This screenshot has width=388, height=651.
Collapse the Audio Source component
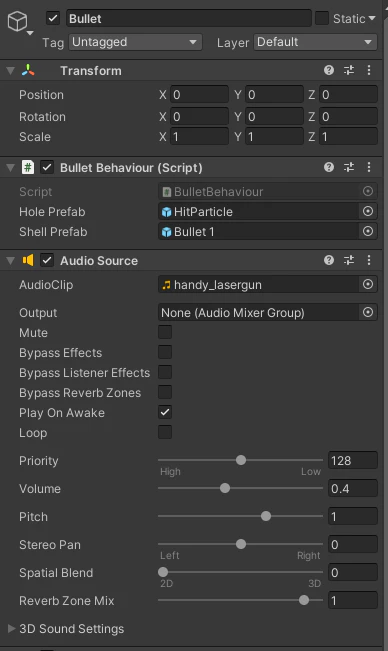pos(10,261)
